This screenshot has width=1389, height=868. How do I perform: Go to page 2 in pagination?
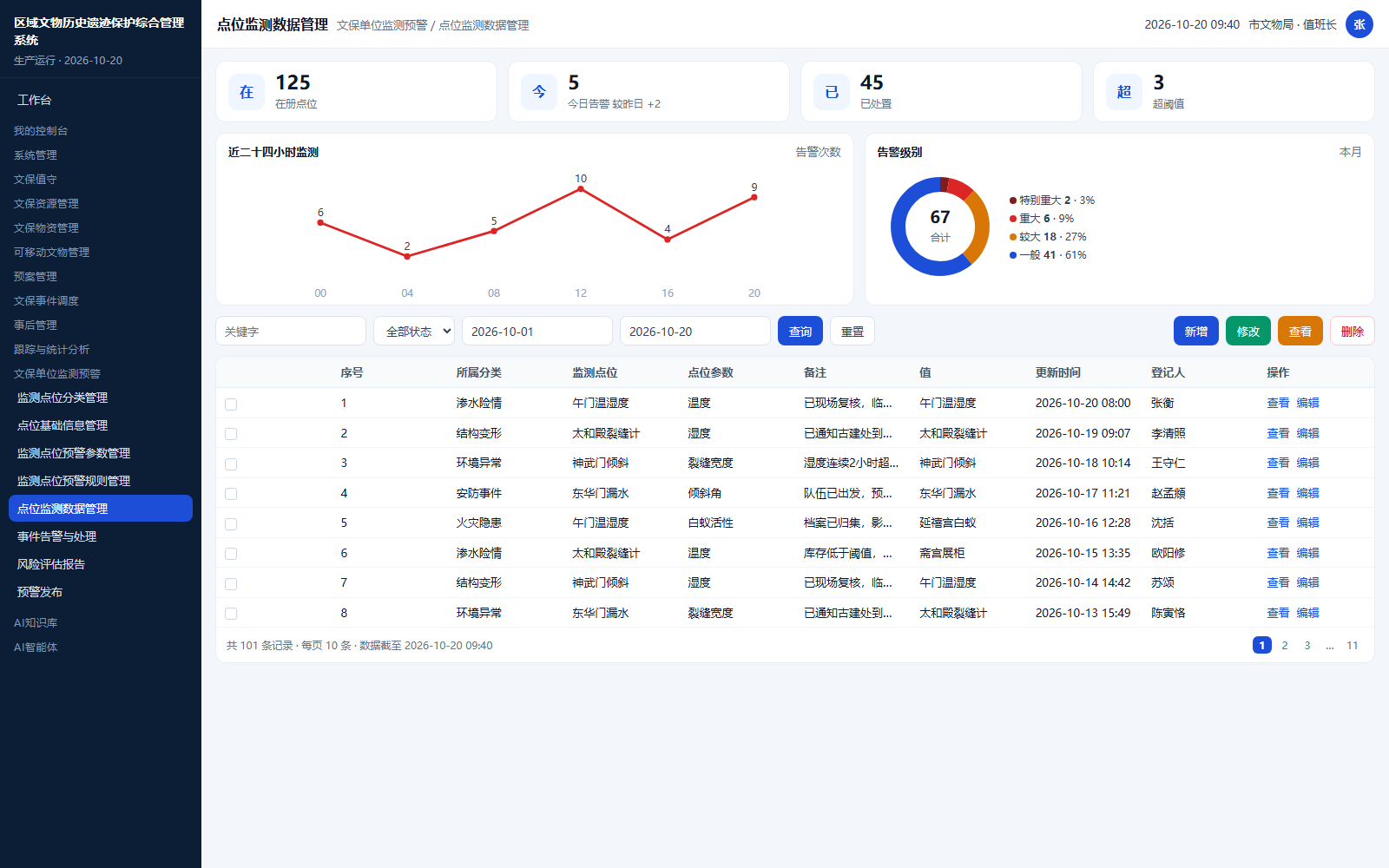pyautogui.click(x=1285, y=645)
